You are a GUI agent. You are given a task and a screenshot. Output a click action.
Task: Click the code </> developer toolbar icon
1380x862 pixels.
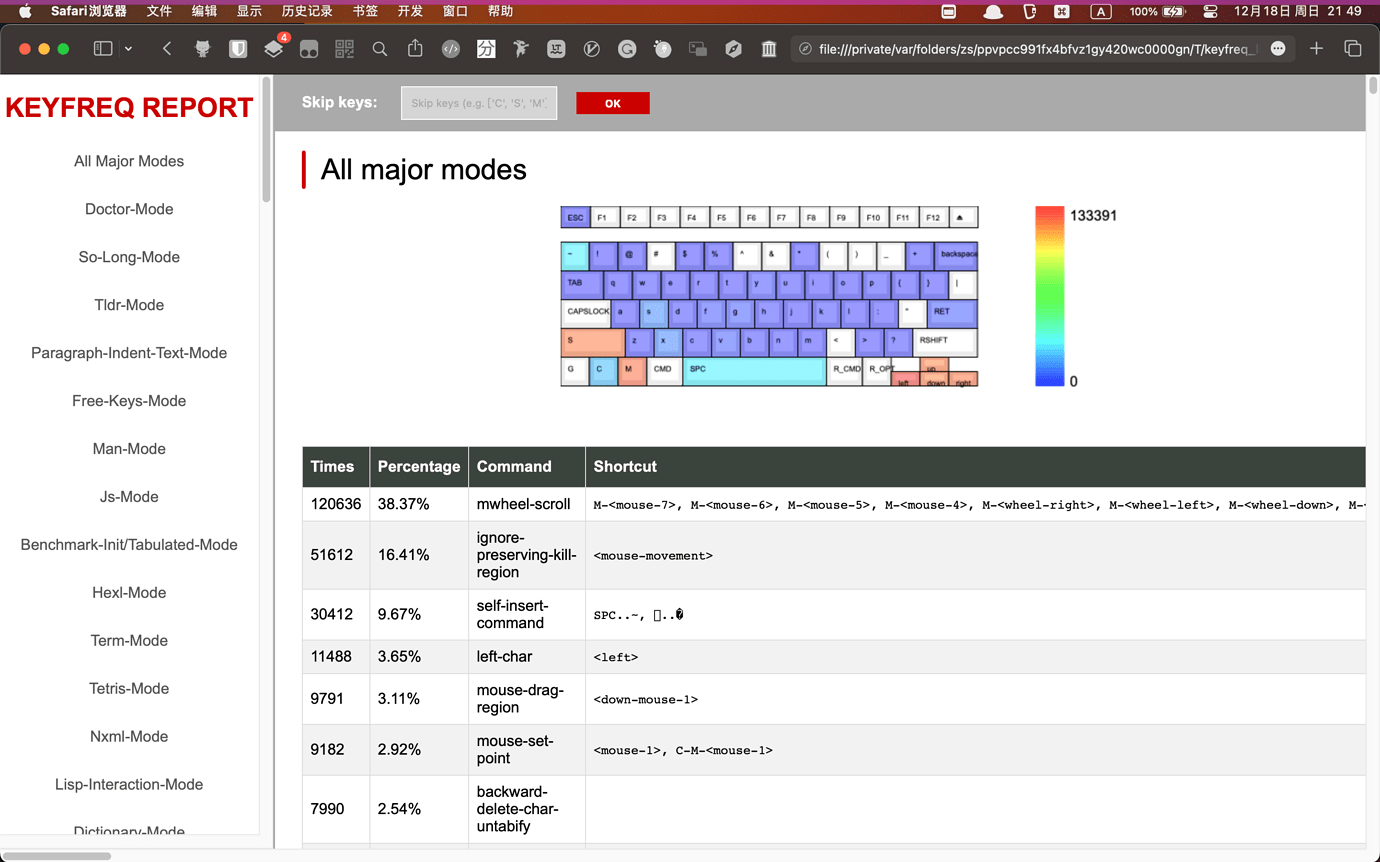coord(450,48)
